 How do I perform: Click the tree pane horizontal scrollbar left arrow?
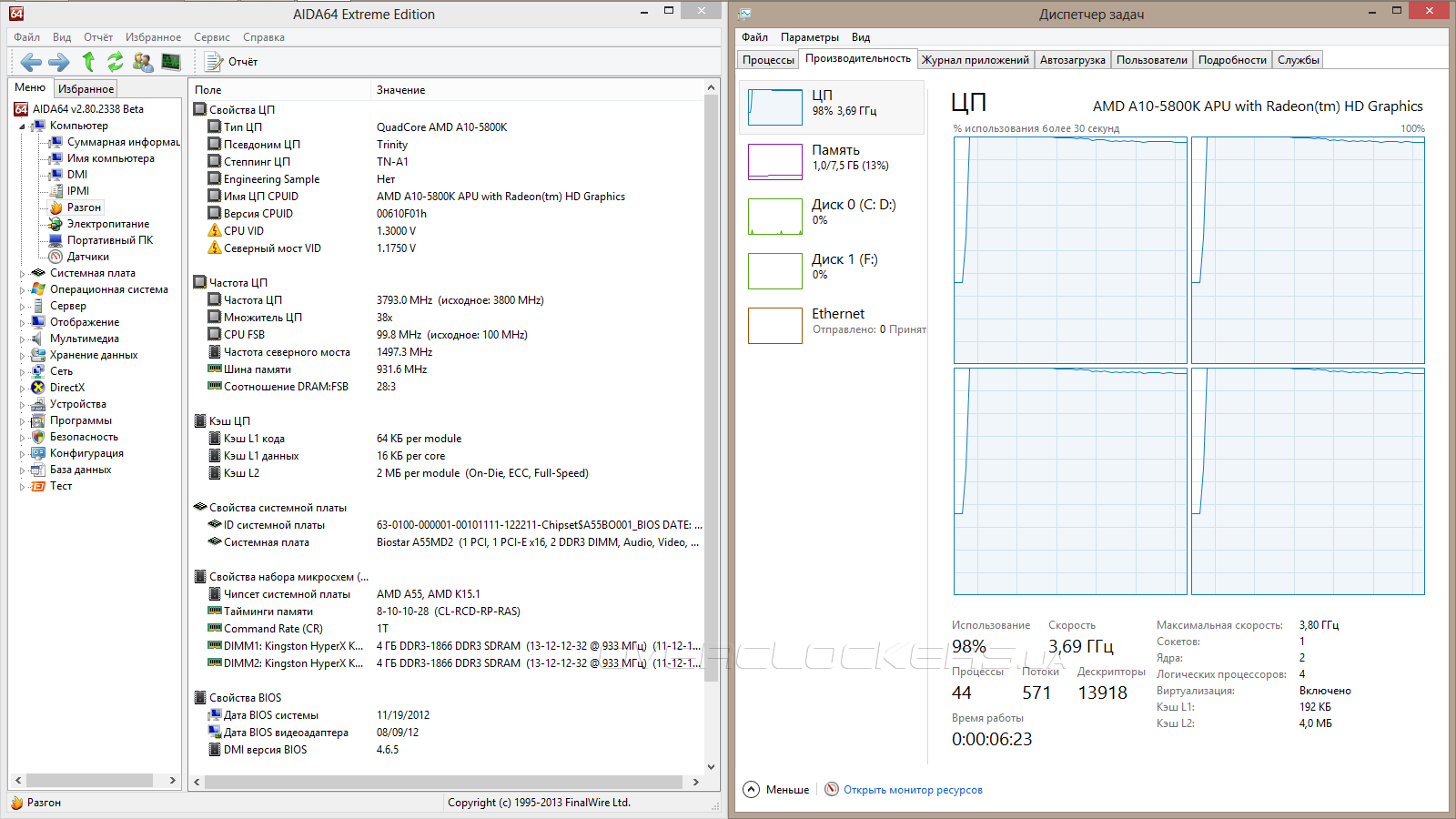17,780
